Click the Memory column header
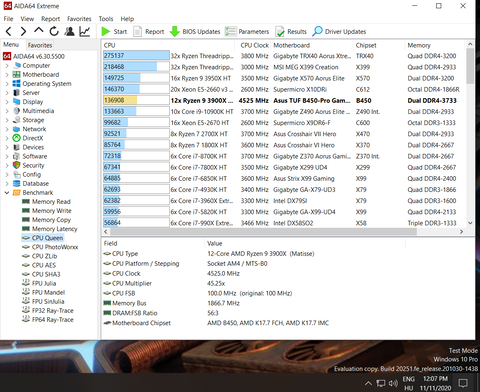The image size is (480, 392). tap(435, 45)
